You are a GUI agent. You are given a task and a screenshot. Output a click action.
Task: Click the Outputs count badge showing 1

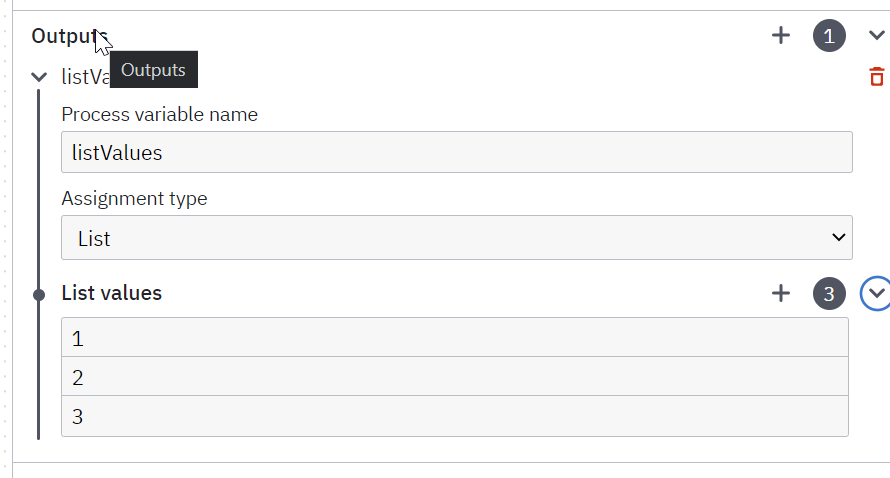click(829, 36)
